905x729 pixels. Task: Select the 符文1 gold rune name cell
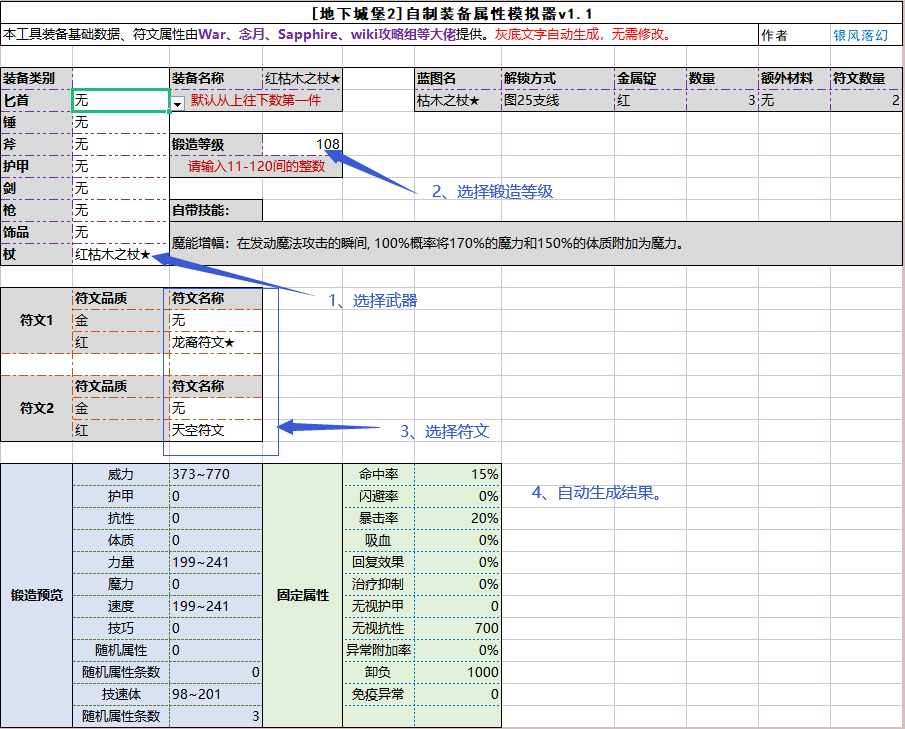click(216, 320)
